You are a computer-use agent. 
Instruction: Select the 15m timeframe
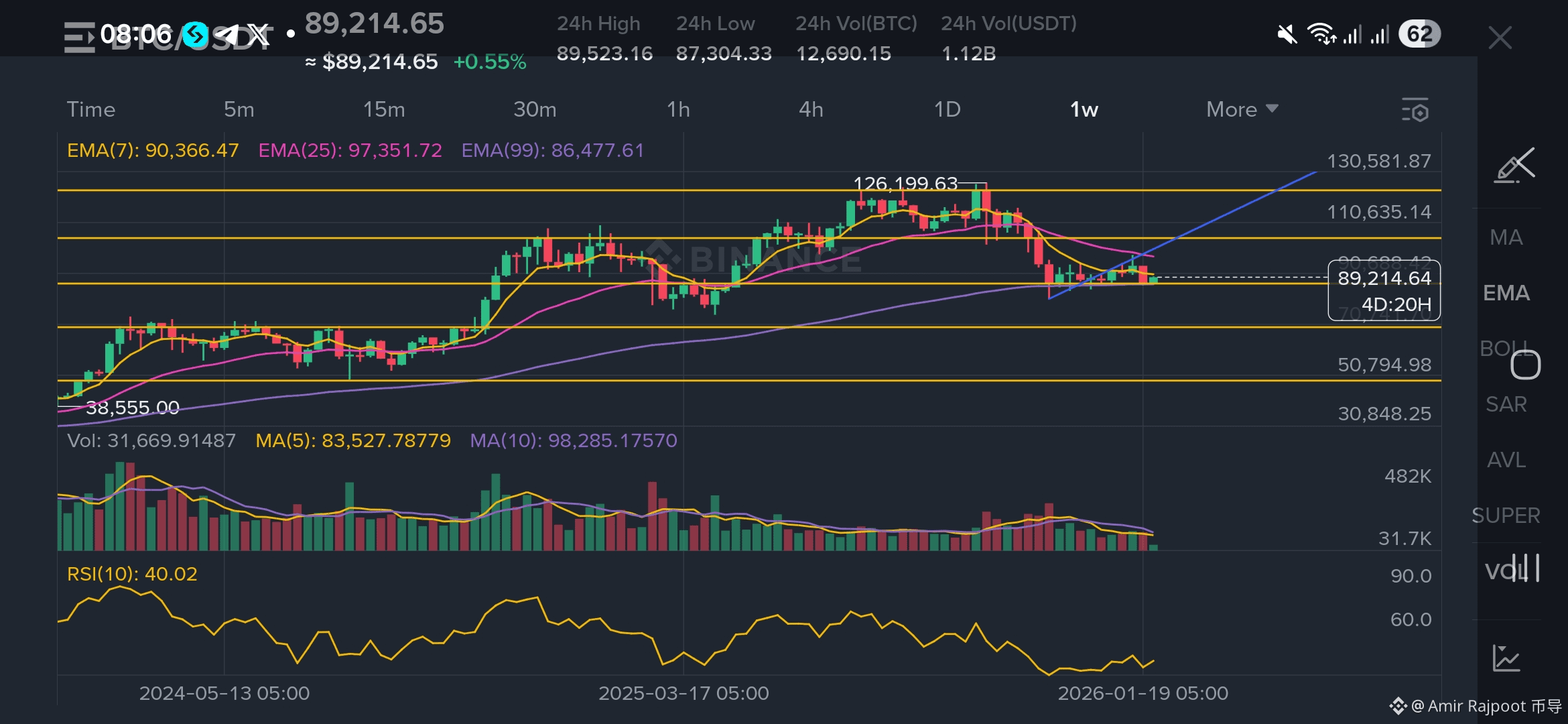[x=384, y=109]
